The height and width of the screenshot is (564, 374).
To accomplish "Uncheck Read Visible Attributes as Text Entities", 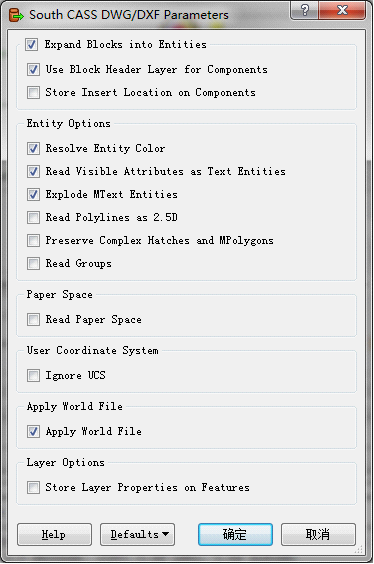I will [33, 171].
